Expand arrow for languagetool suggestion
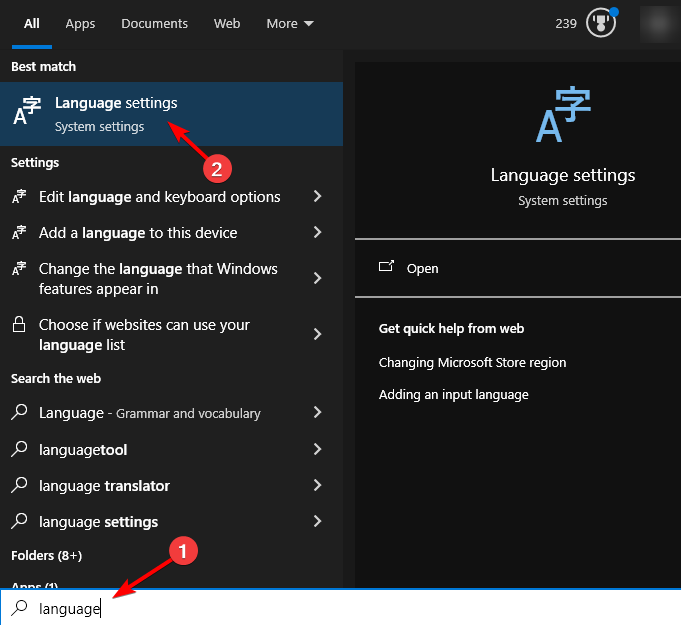 (317, 449)
